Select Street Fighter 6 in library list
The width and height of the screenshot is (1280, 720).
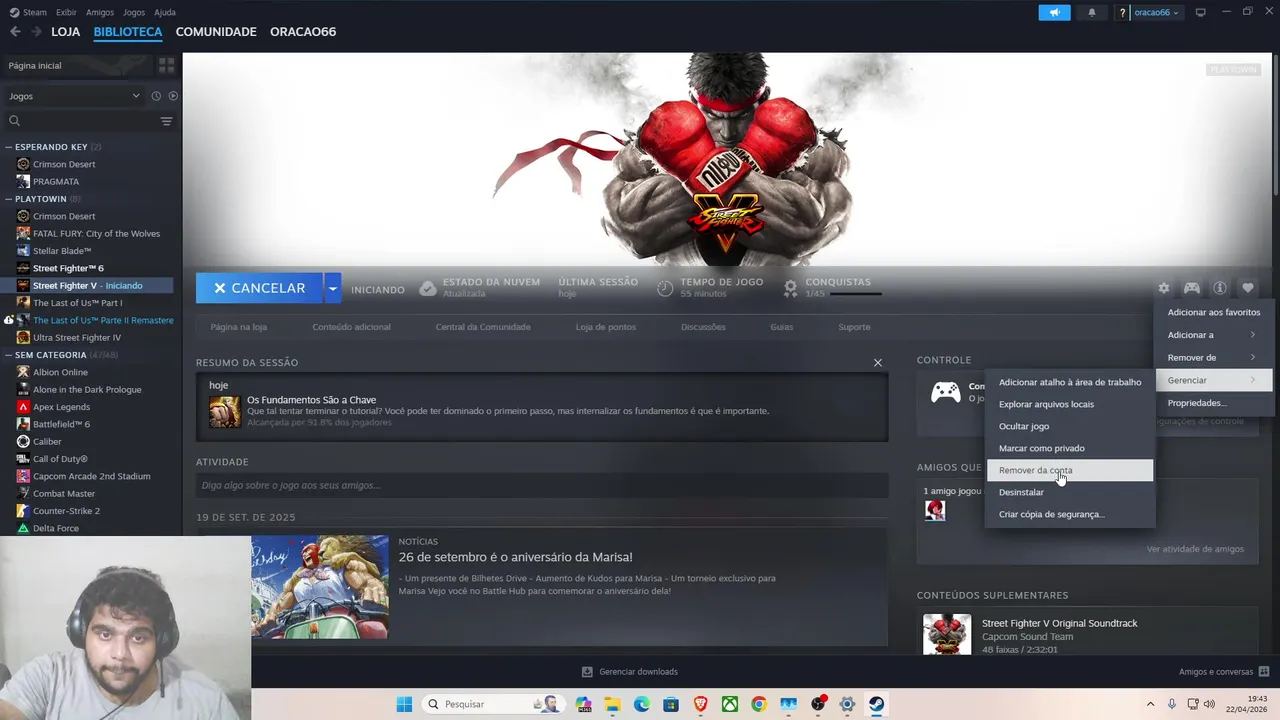68,268
